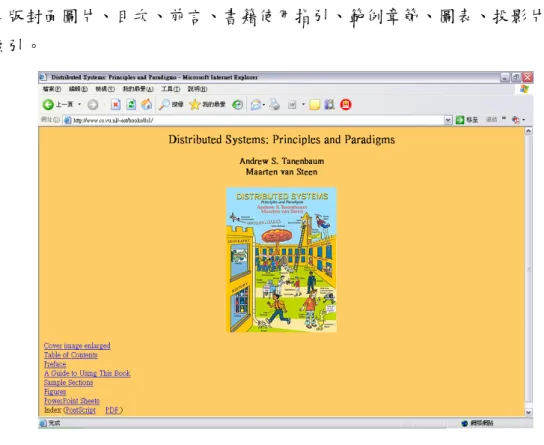Close the Internet Explorer window

[528, 77]
